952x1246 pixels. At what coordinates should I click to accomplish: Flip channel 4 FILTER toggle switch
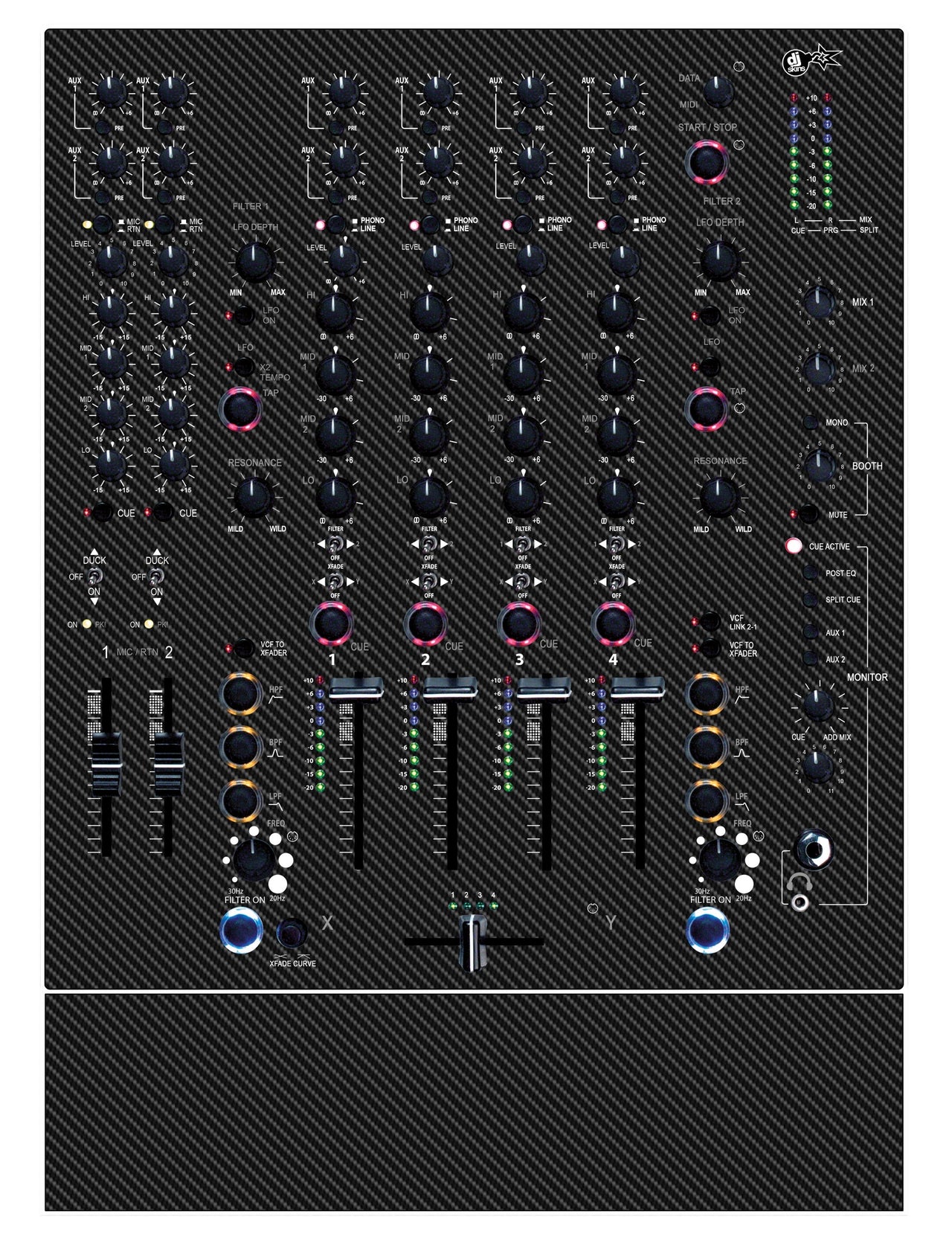(x=617, y=544)
